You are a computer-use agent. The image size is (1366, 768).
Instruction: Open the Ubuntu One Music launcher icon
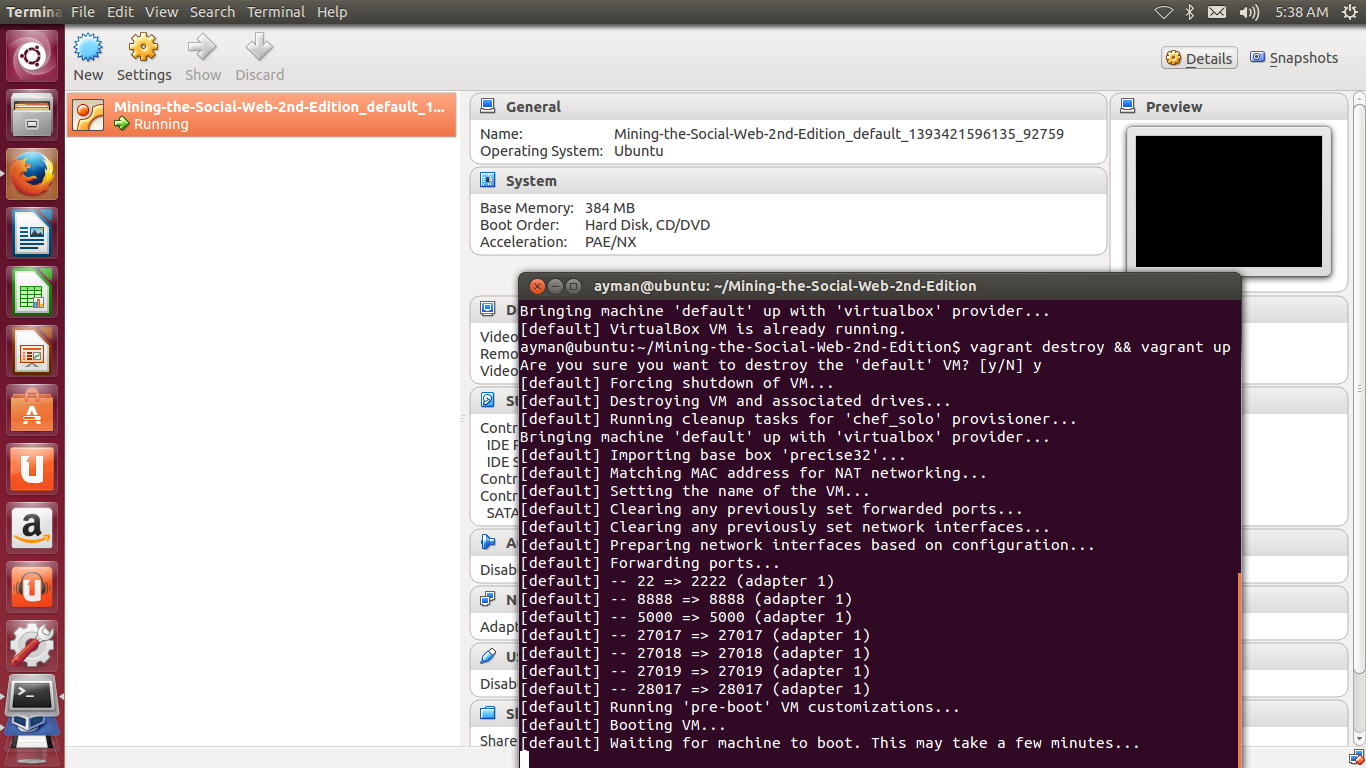pos(32,587)
